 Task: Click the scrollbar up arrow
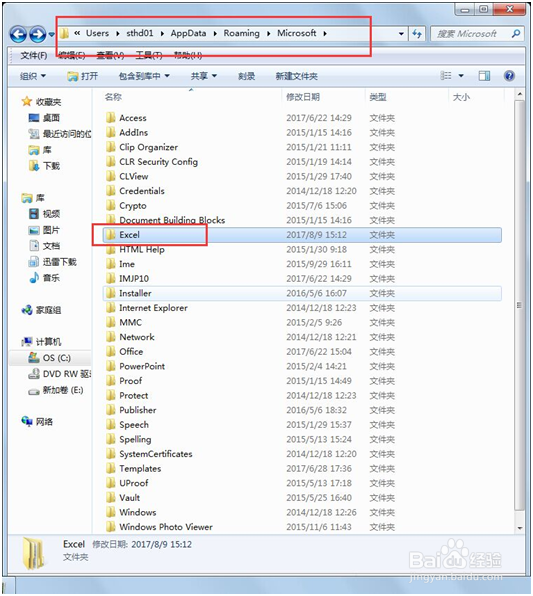tap(520, 94)
